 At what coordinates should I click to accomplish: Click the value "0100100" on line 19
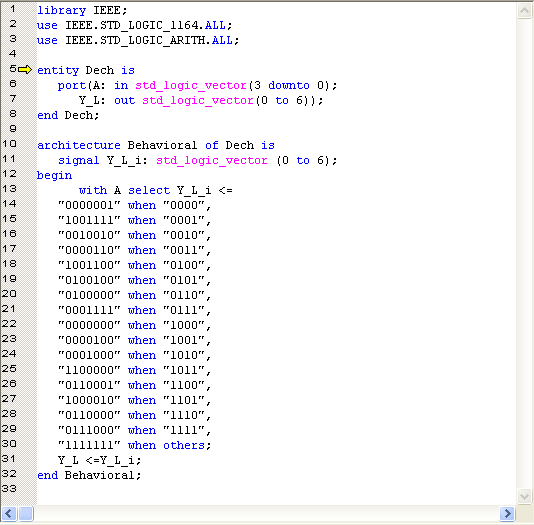(x=89, y=280)
